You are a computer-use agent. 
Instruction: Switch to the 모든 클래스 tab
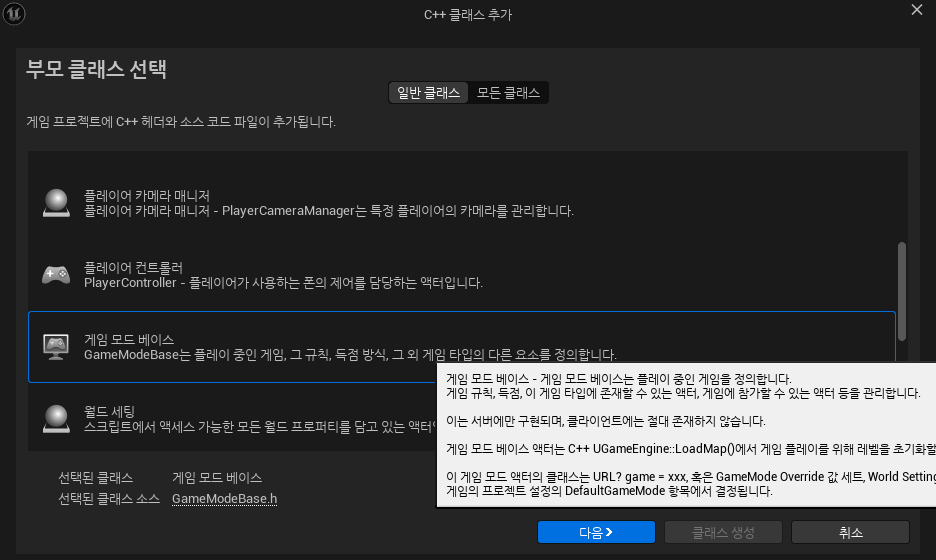(x=508, y=93)
